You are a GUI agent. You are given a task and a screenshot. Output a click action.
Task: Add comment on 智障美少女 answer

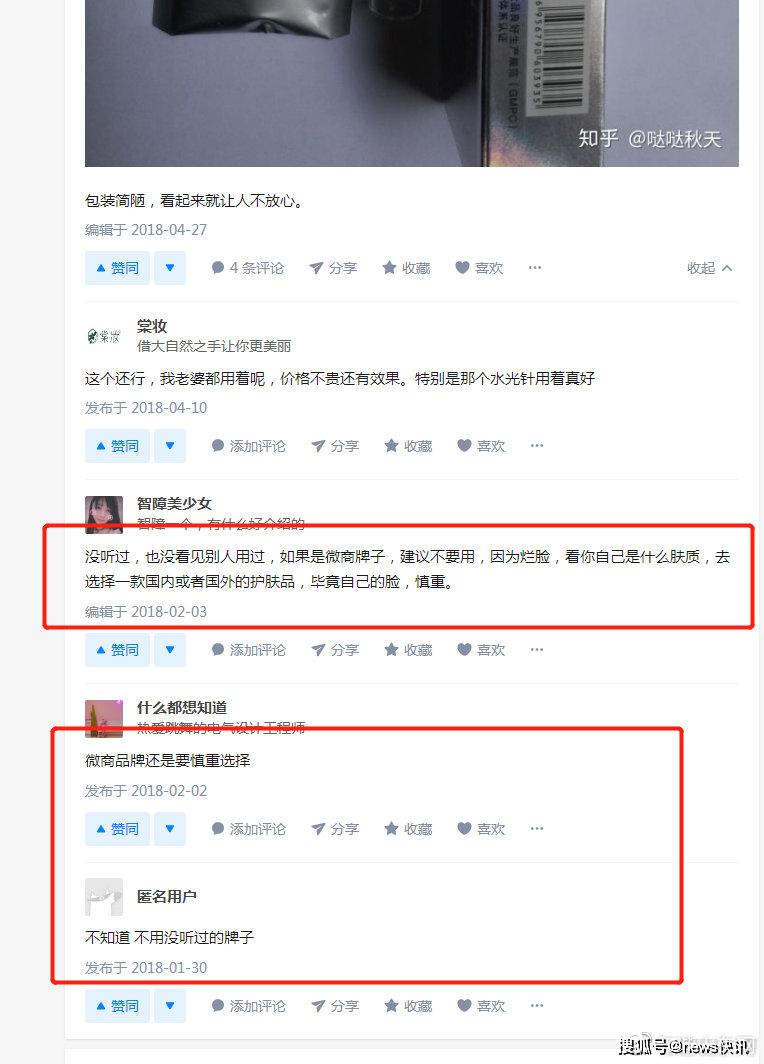(x=248, y=650)
